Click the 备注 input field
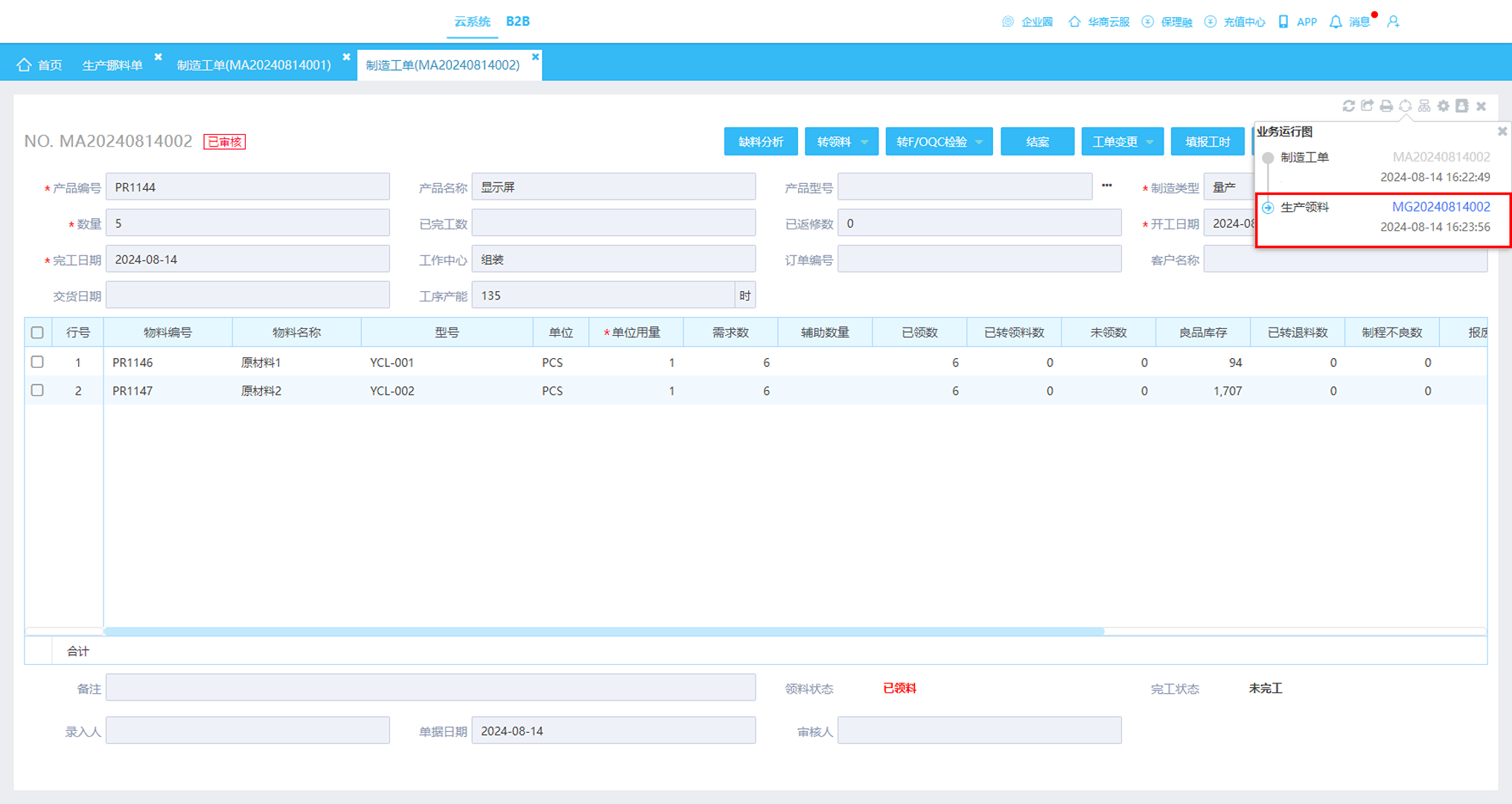Viewport: 1512px width, 804px height. (430, 687)
